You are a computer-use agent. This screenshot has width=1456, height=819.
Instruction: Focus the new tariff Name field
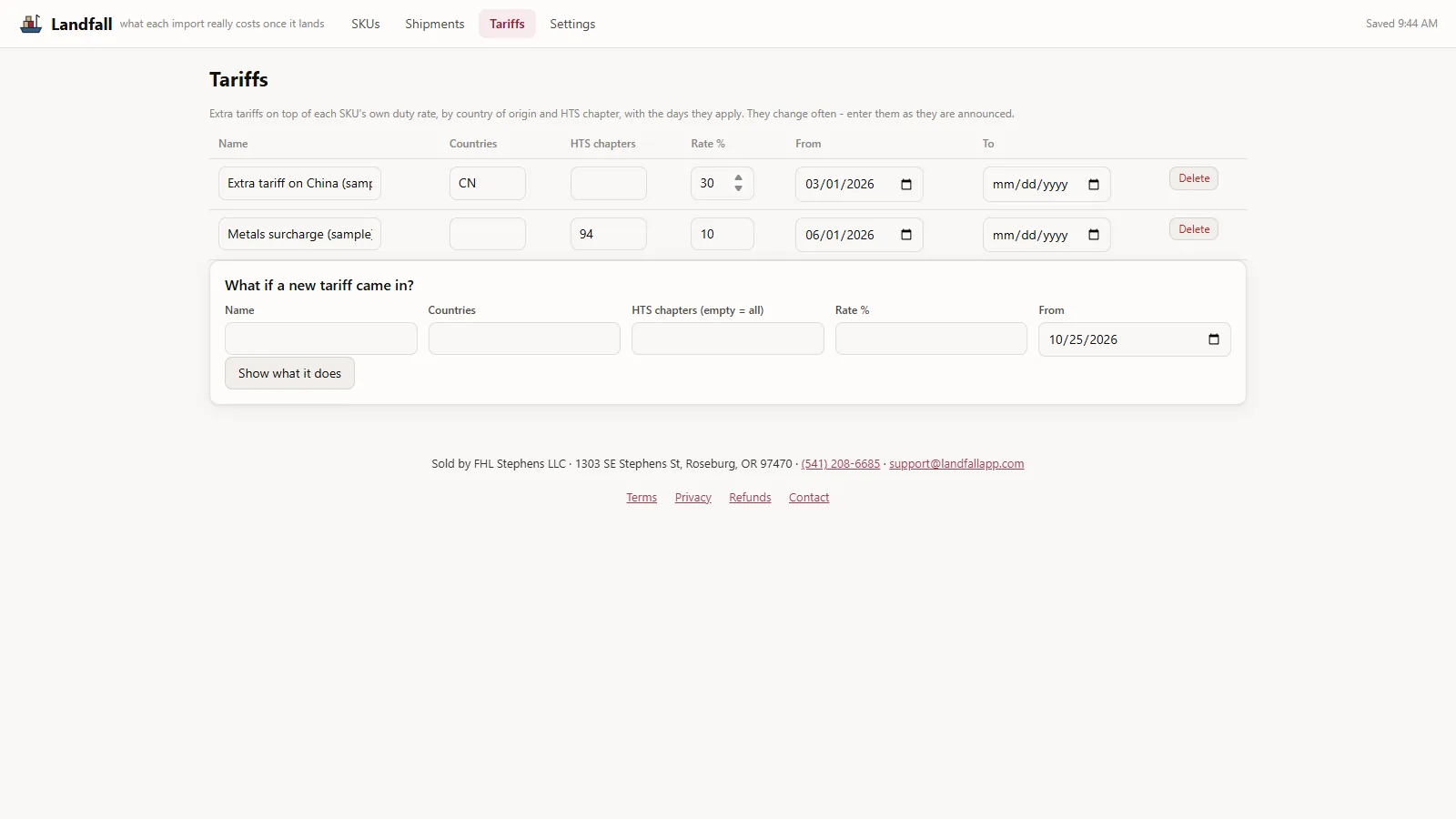pyautogui.click(x=321, y=339)
